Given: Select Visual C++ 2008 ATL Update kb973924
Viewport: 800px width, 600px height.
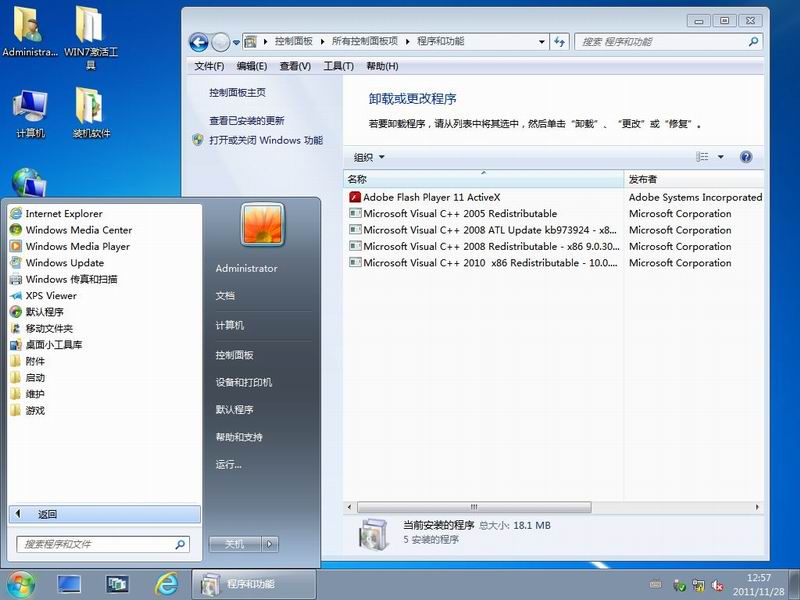Looking at the screenshot, I should (483, 230).
